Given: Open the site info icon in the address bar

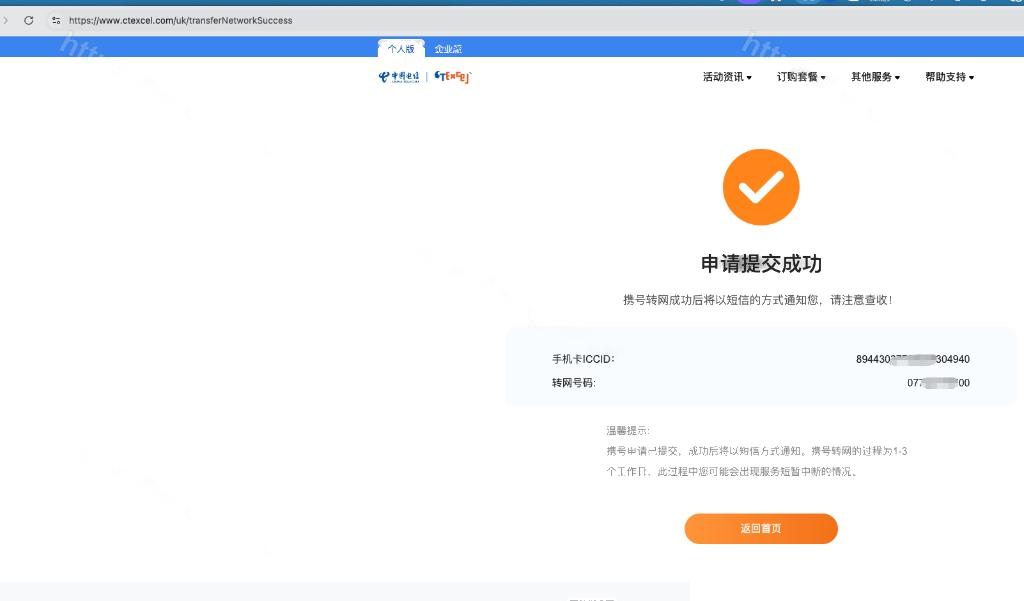Looking at the screenshot, I should click(56, 20).
